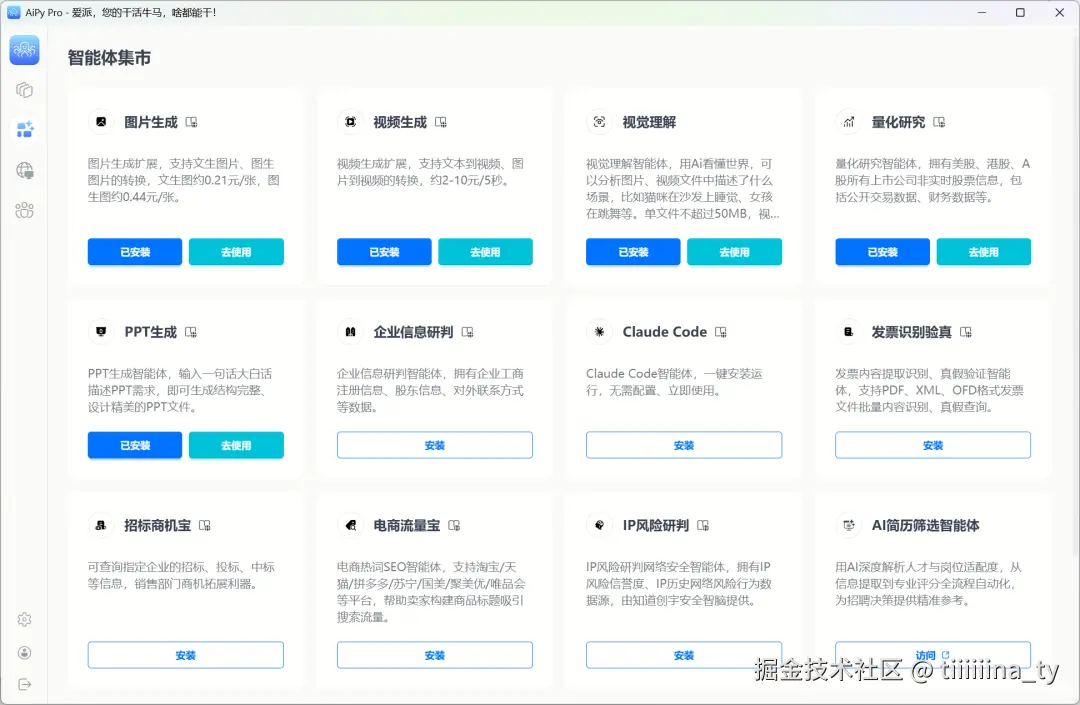Click 访问 link on AI简历筛选智能体 card
Image resolution: width=1080 pixels, height=705 pixels.
point(933,655)
